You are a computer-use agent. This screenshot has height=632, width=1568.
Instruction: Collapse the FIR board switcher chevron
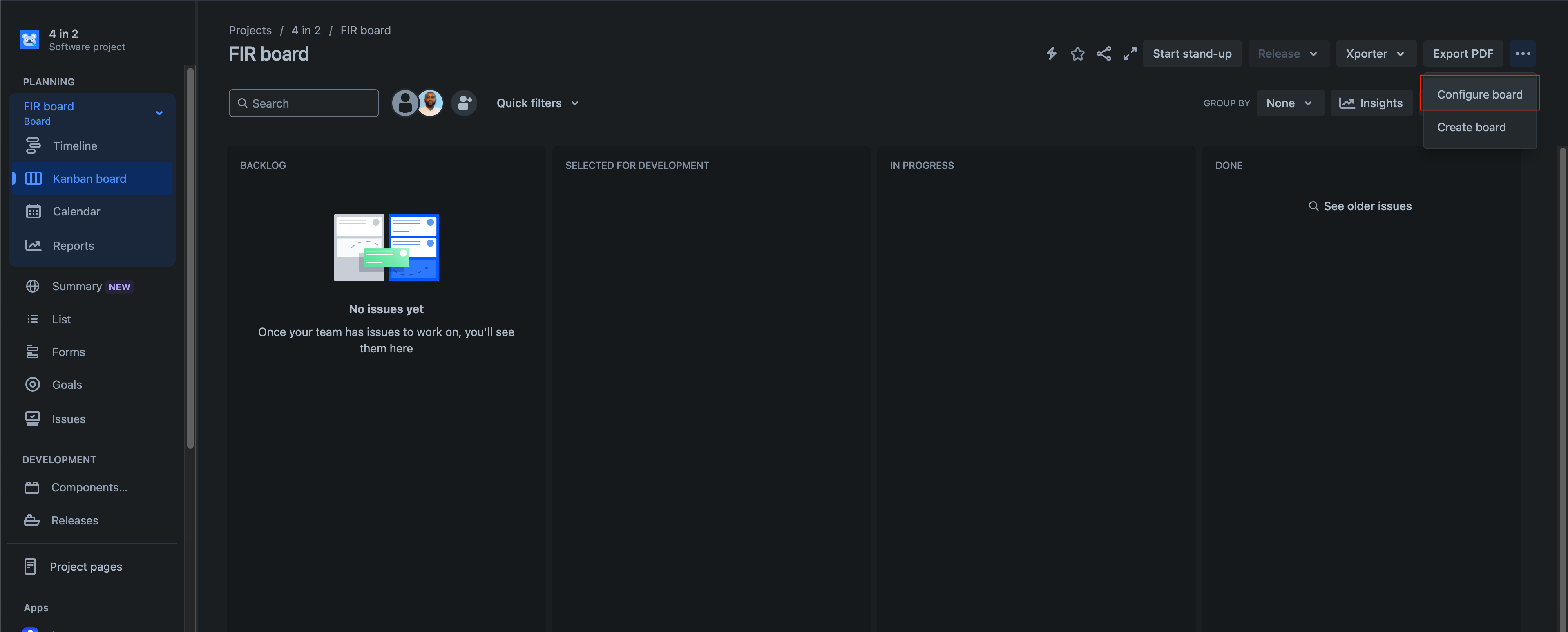159,113
